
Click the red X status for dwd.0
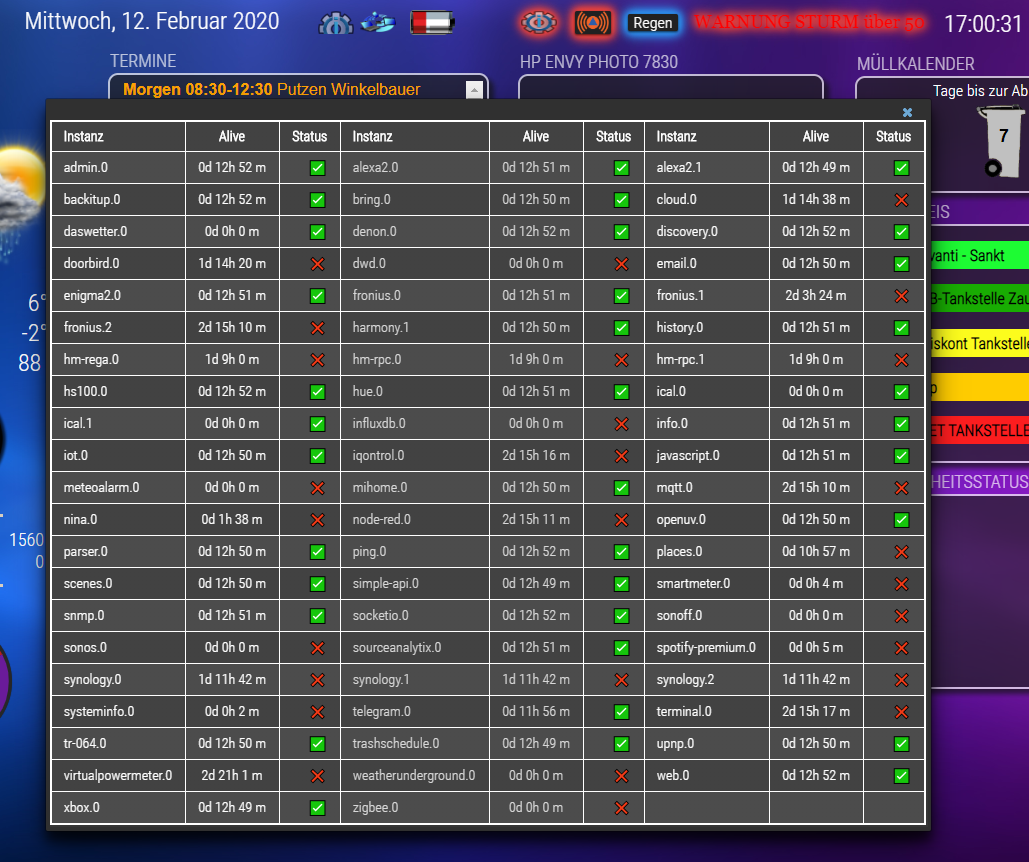click(621, 264)
